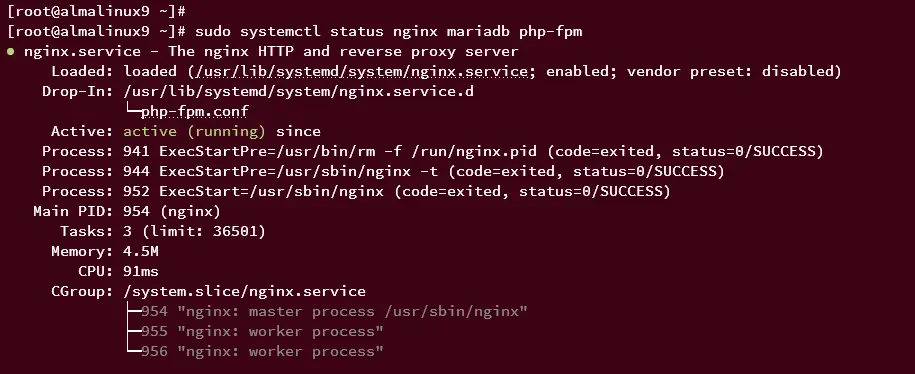The width and height of the screenshot is (915, 374).
Task: Click the systemctl status command text
Action: click(389, 31)
